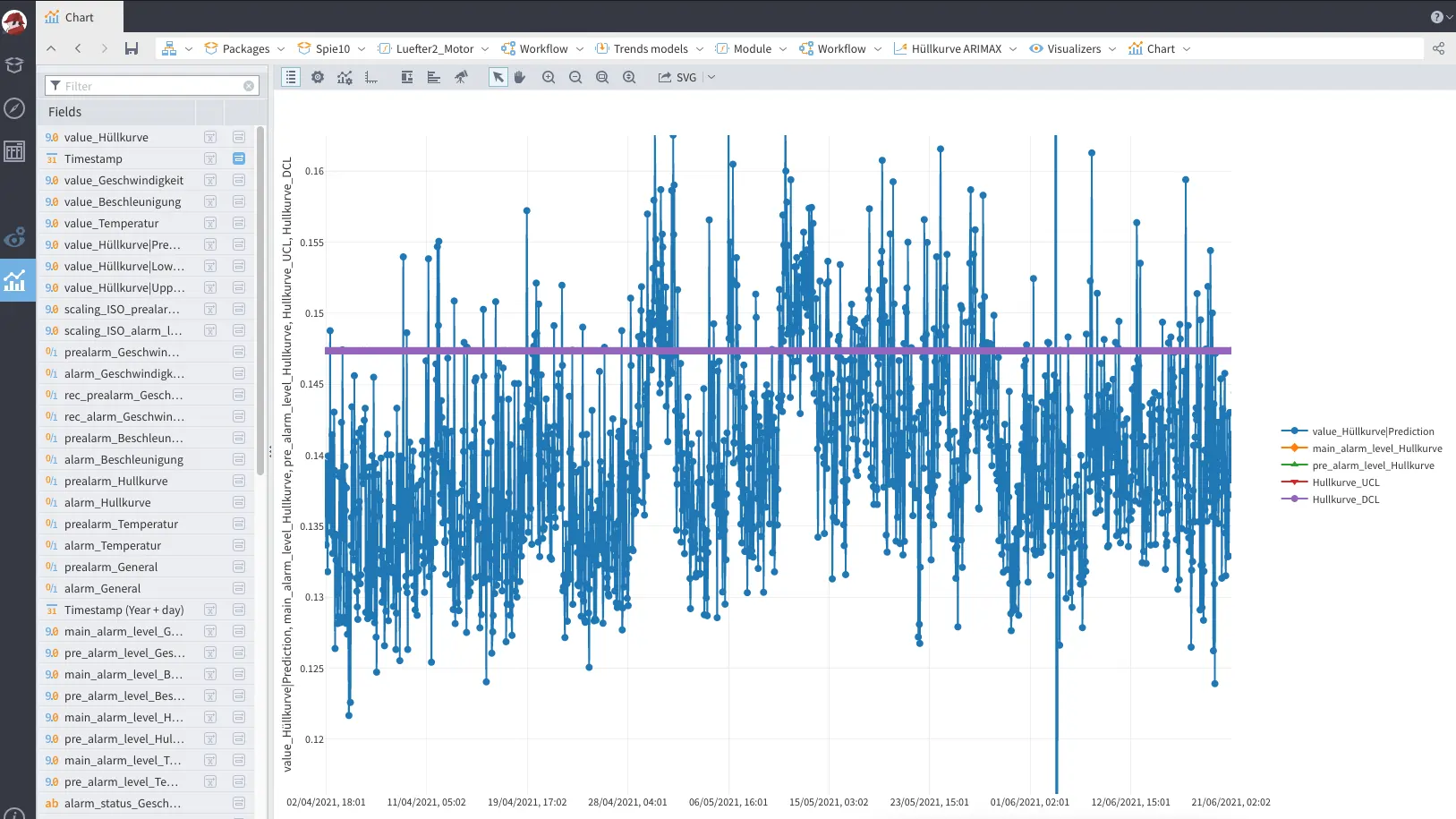
Task: Click in the Filter input field
Action: (x=152, y=86)
